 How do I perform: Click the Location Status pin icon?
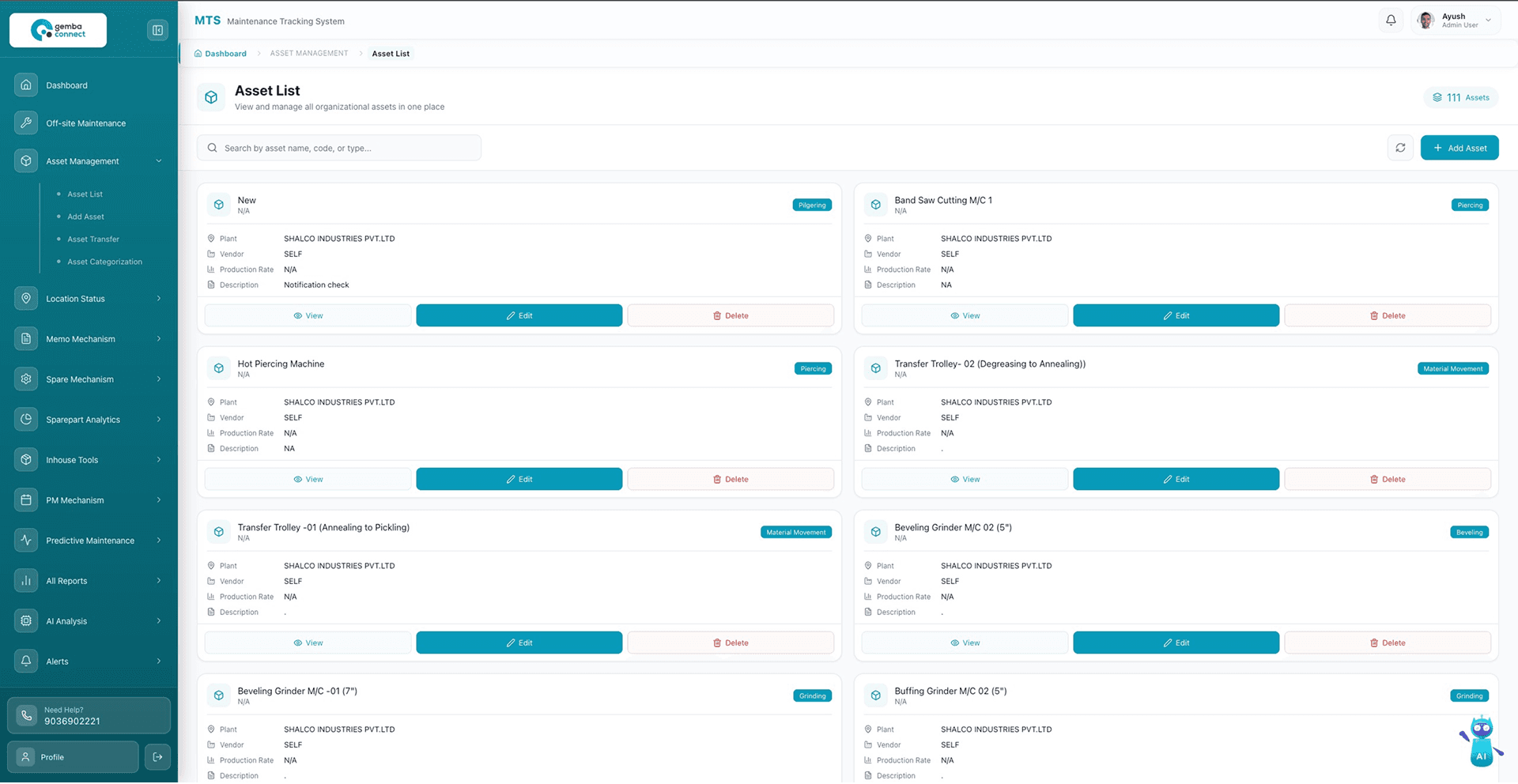(26, 298)
